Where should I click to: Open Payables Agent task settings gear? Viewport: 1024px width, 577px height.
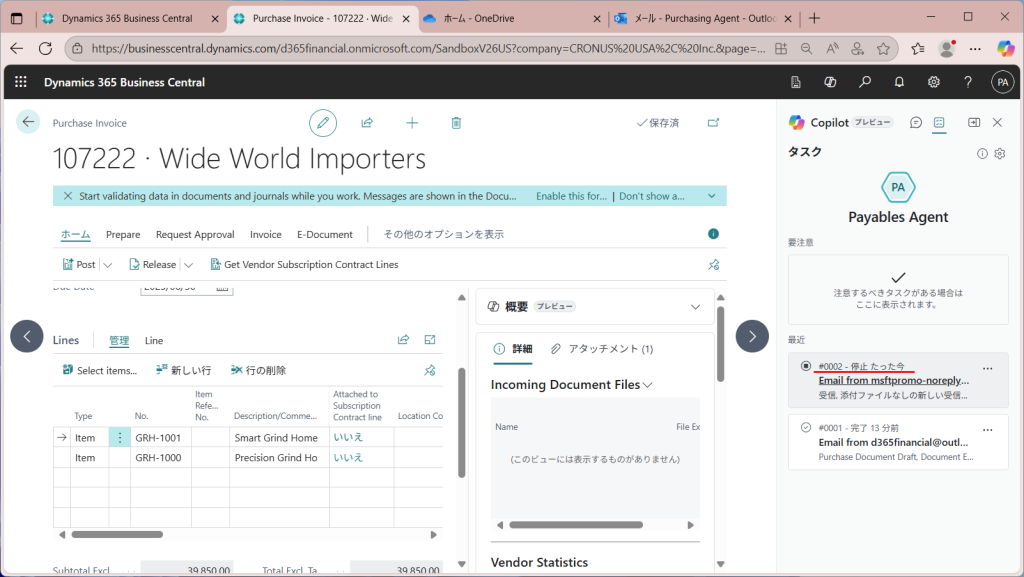pos(1000,153)
